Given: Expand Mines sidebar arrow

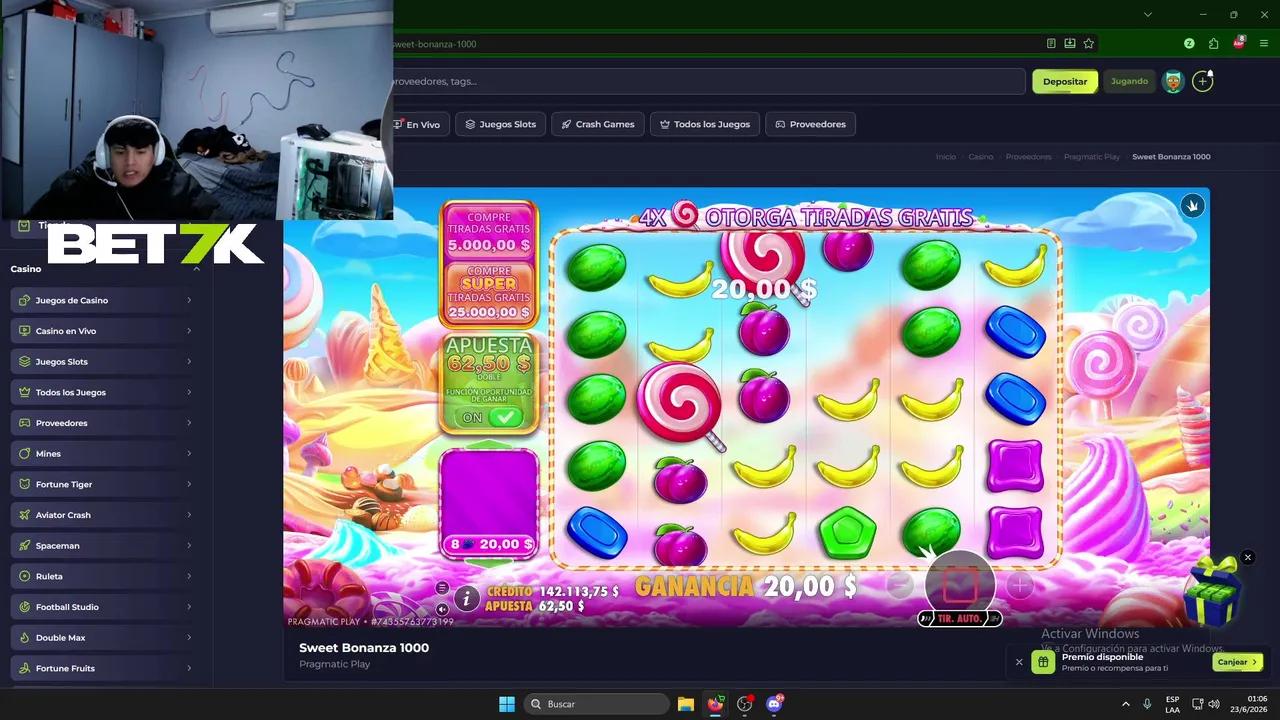Looking at the screenshot, I should click(x=189, y=454).
